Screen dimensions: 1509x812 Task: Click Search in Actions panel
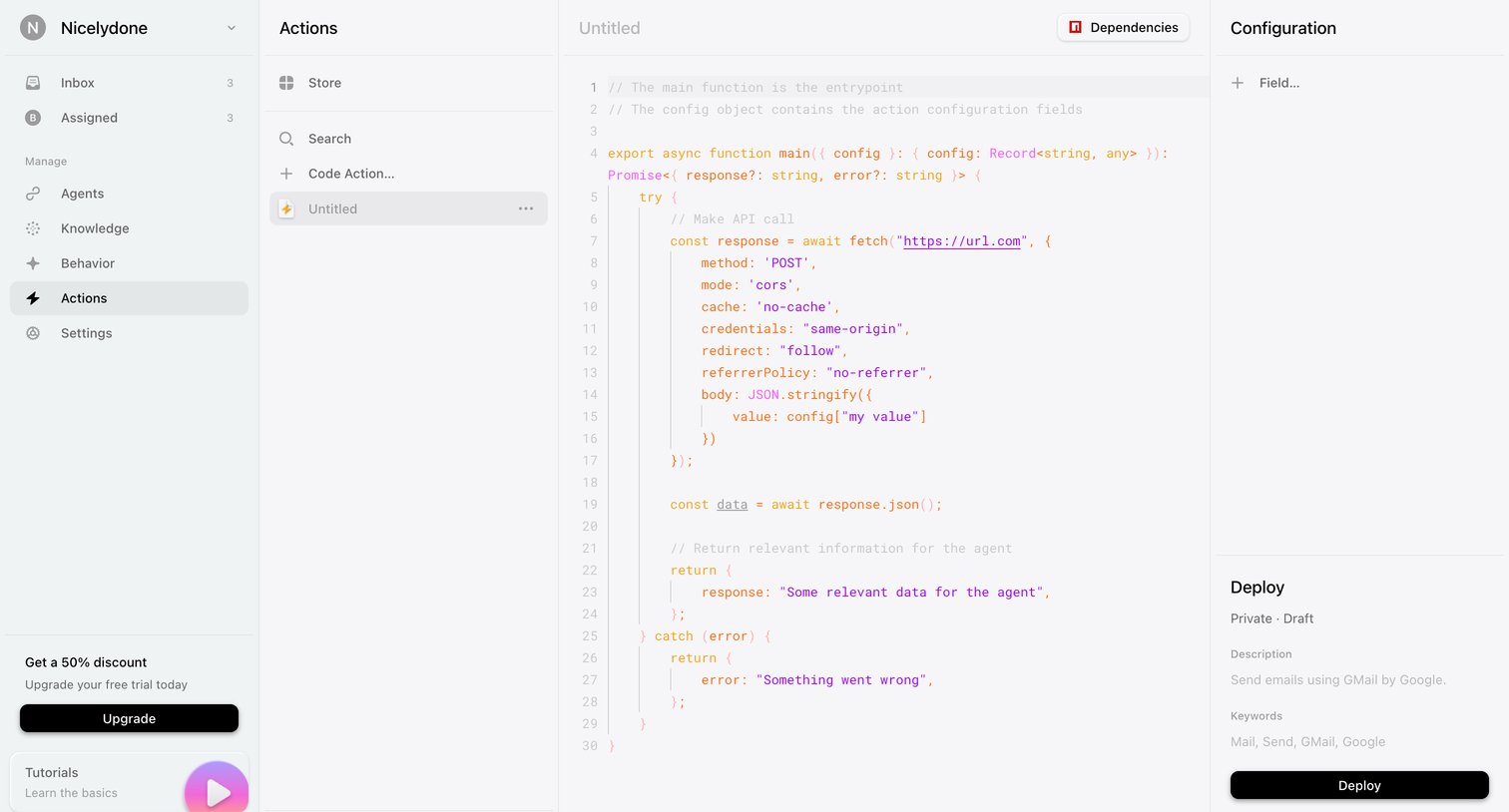pyautogui.click(x=408, y=139)
